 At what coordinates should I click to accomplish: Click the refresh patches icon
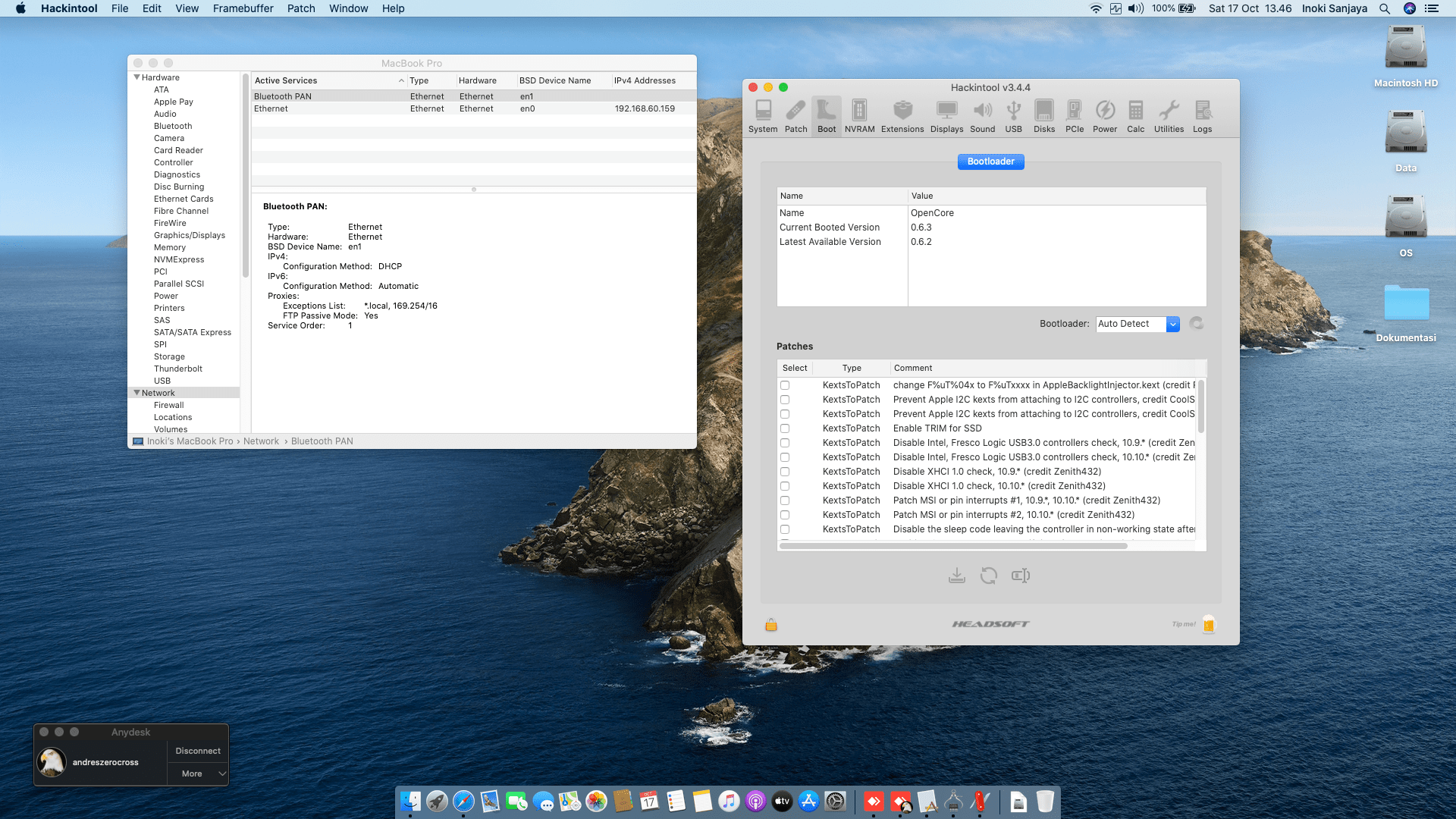tap(989, 576)
